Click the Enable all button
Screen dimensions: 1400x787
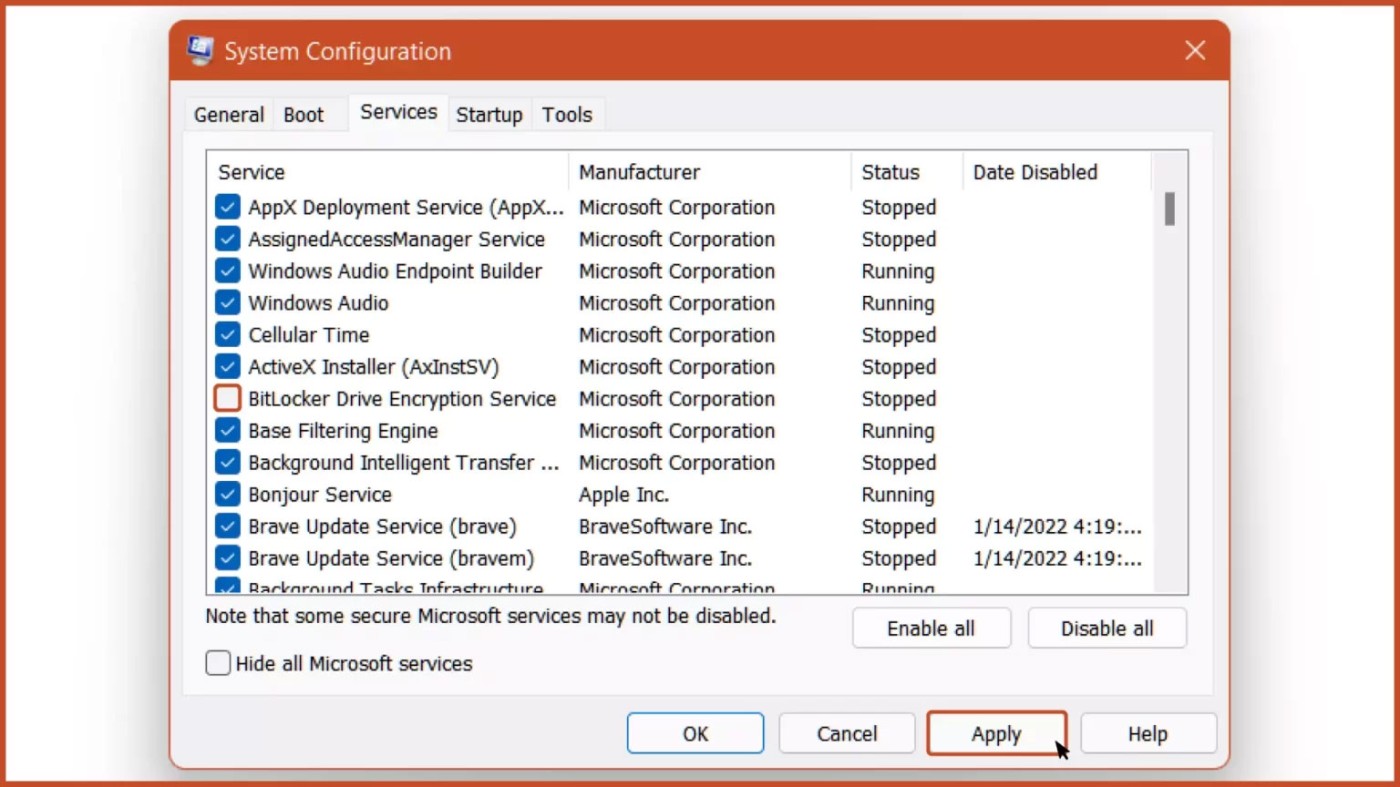[931, 628]
